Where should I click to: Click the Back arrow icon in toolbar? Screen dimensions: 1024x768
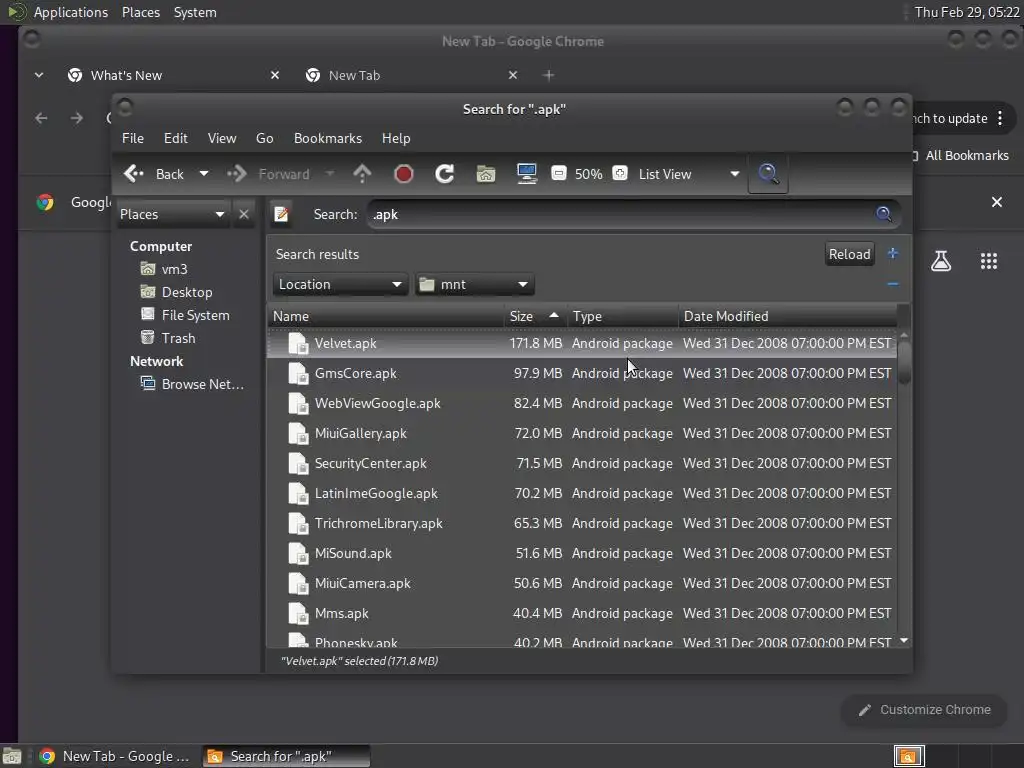pos(134,174)
